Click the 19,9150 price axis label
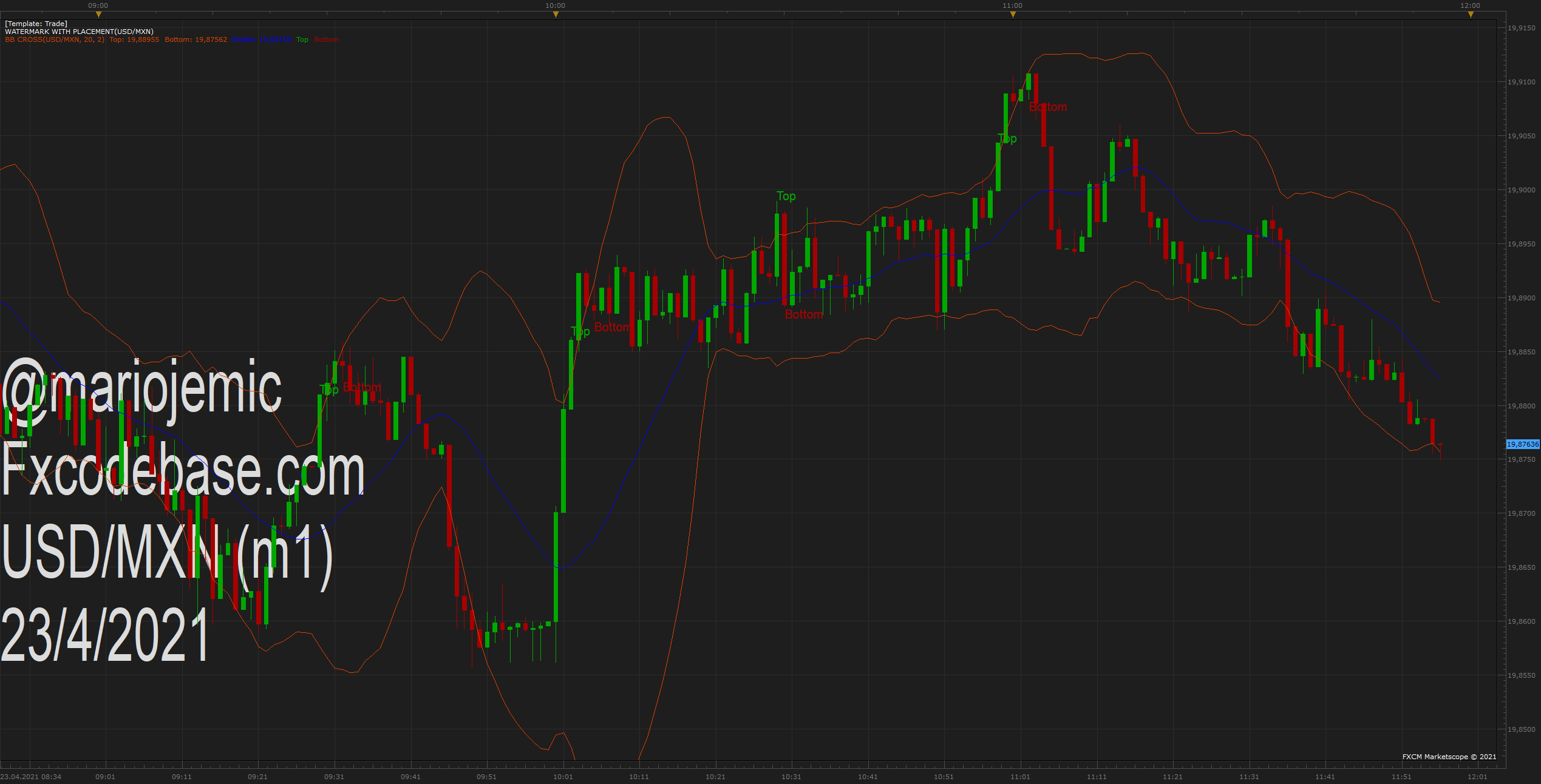Viewport: 1541px width, 784px height. [1521, 28]
